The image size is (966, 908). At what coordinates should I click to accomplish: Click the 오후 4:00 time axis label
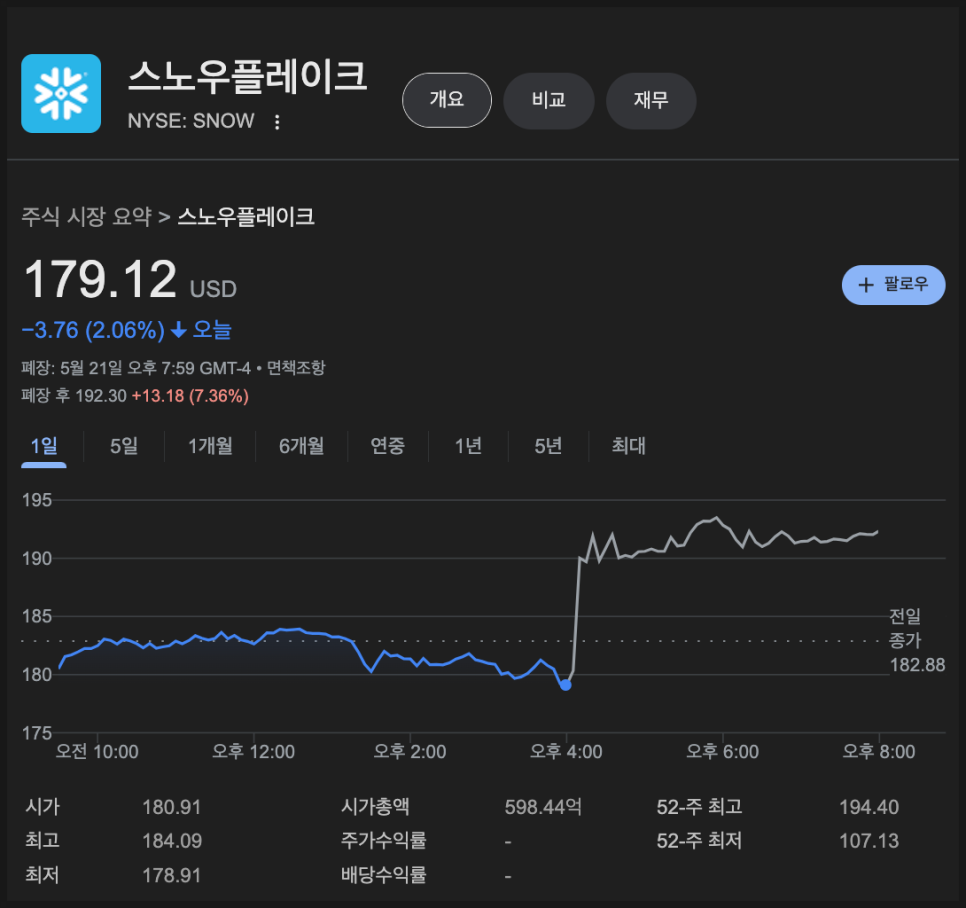click(566, 752)
